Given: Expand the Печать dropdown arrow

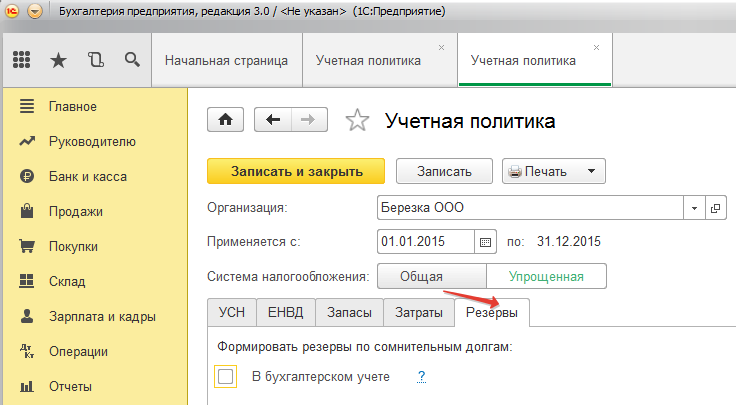Looking at the screenshot, I should 592,171.
